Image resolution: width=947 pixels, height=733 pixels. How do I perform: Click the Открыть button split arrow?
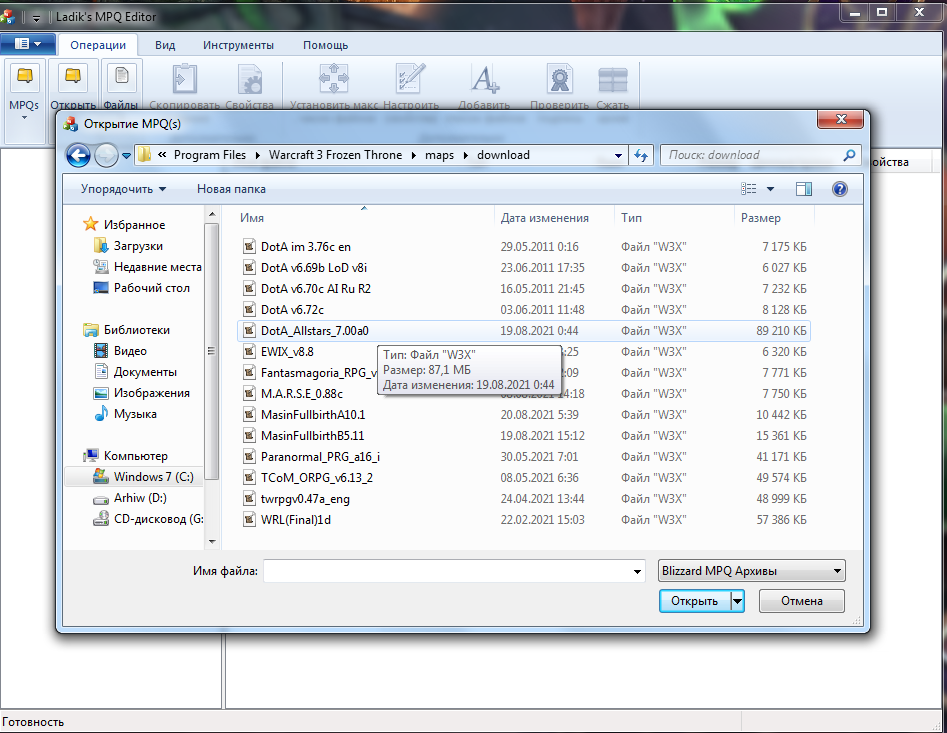click(x=737, y=601)
